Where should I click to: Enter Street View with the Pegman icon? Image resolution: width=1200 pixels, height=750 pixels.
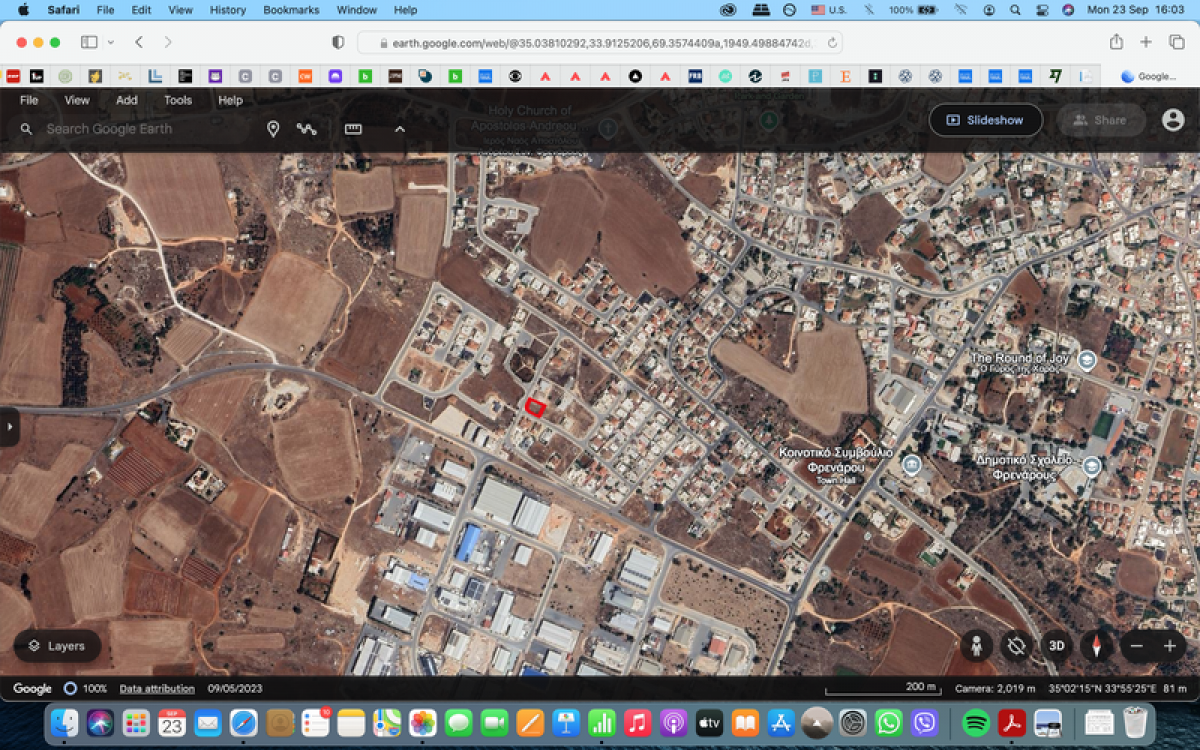tap(976, 646)
